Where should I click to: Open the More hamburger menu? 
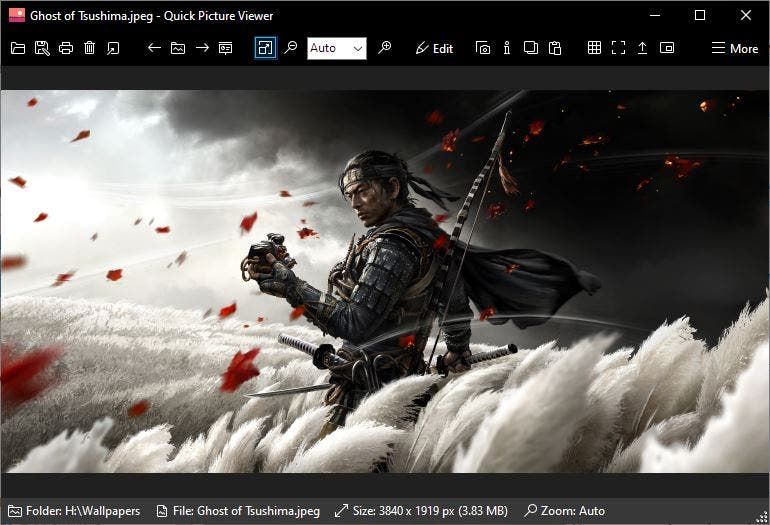point(735,48)
